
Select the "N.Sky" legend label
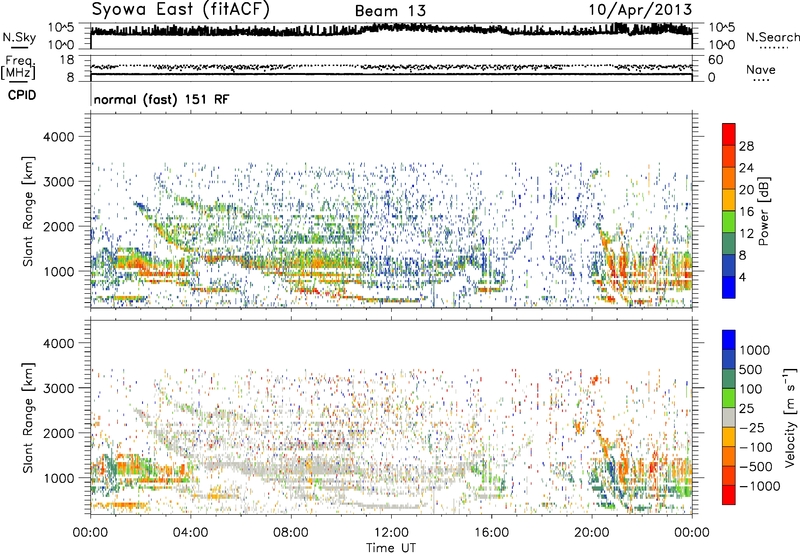click(x=19, y=37)
